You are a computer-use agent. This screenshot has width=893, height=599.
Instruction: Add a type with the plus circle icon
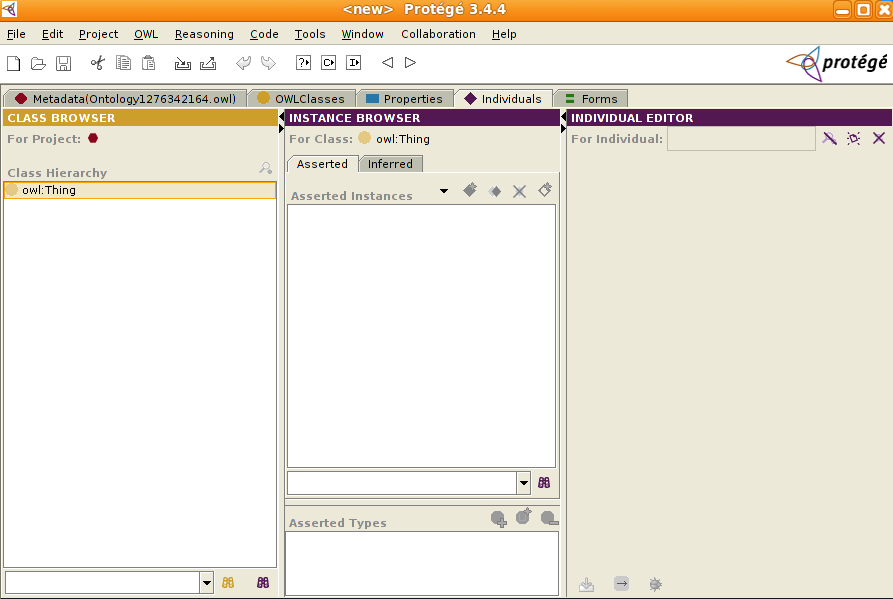coord(498,519)
